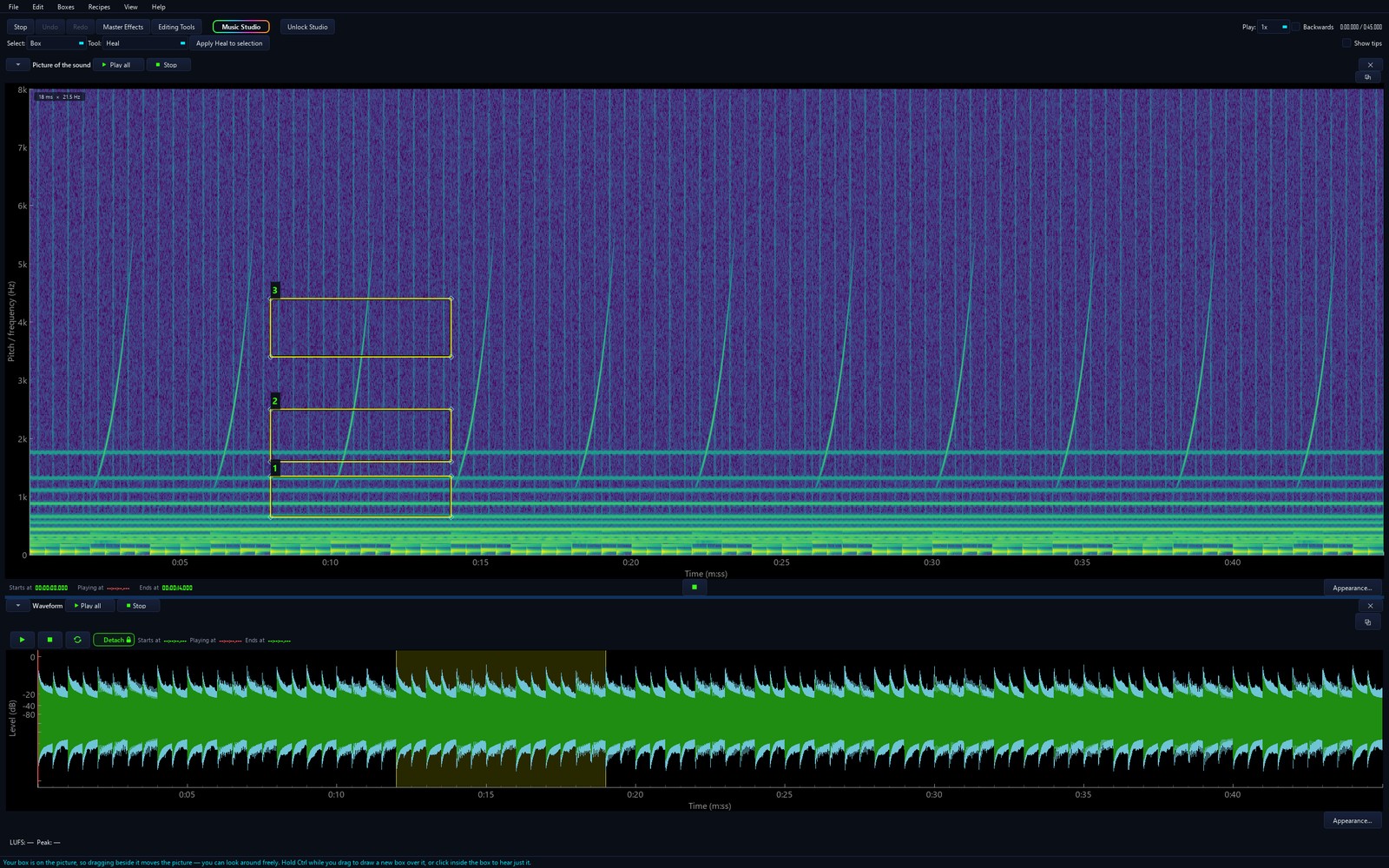The width and height of the screenshot is (1389, 868).
Task: Click Unlock Studio
Action: click(x=307, y=27)
